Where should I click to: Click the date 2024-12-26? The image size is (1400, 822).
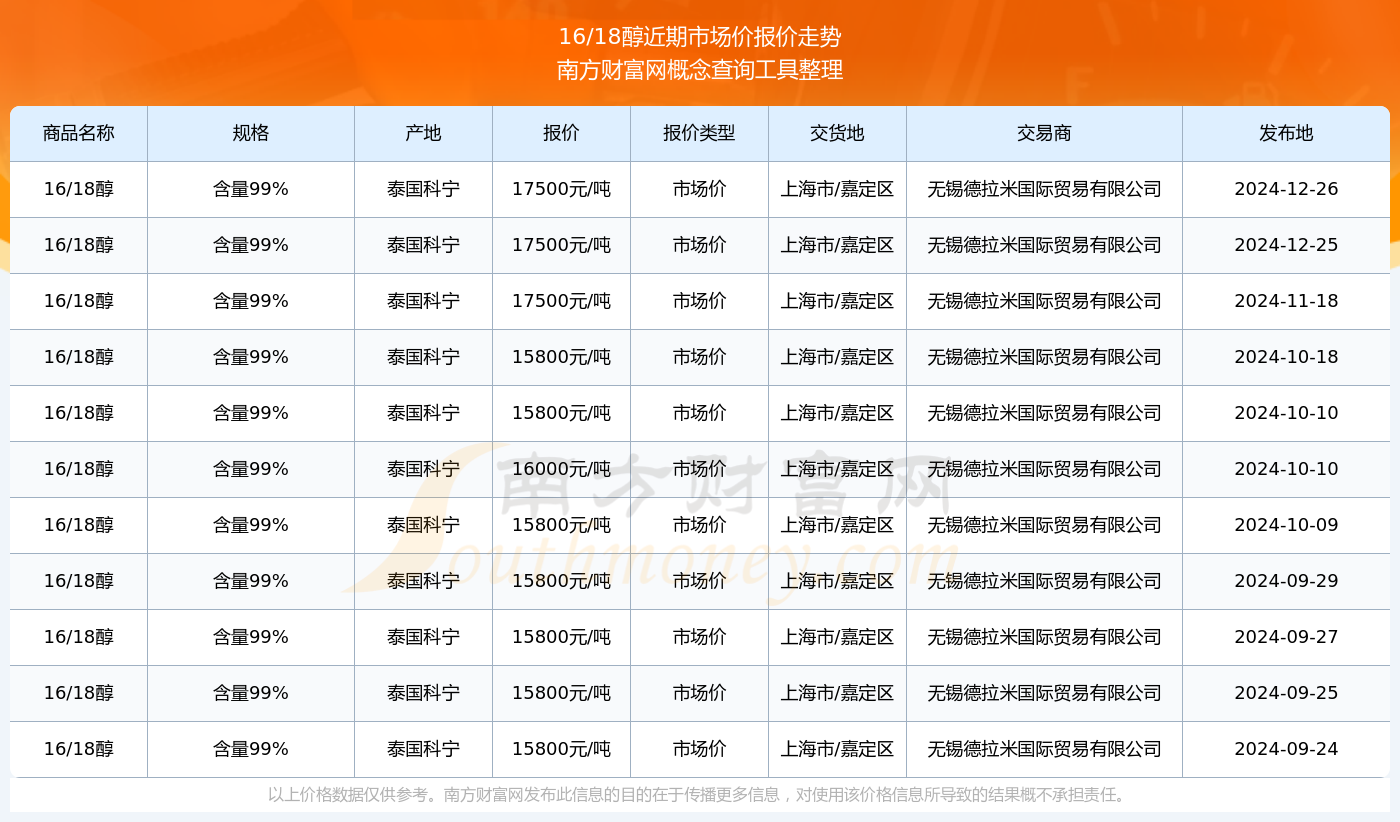(x=1286, y=189)
